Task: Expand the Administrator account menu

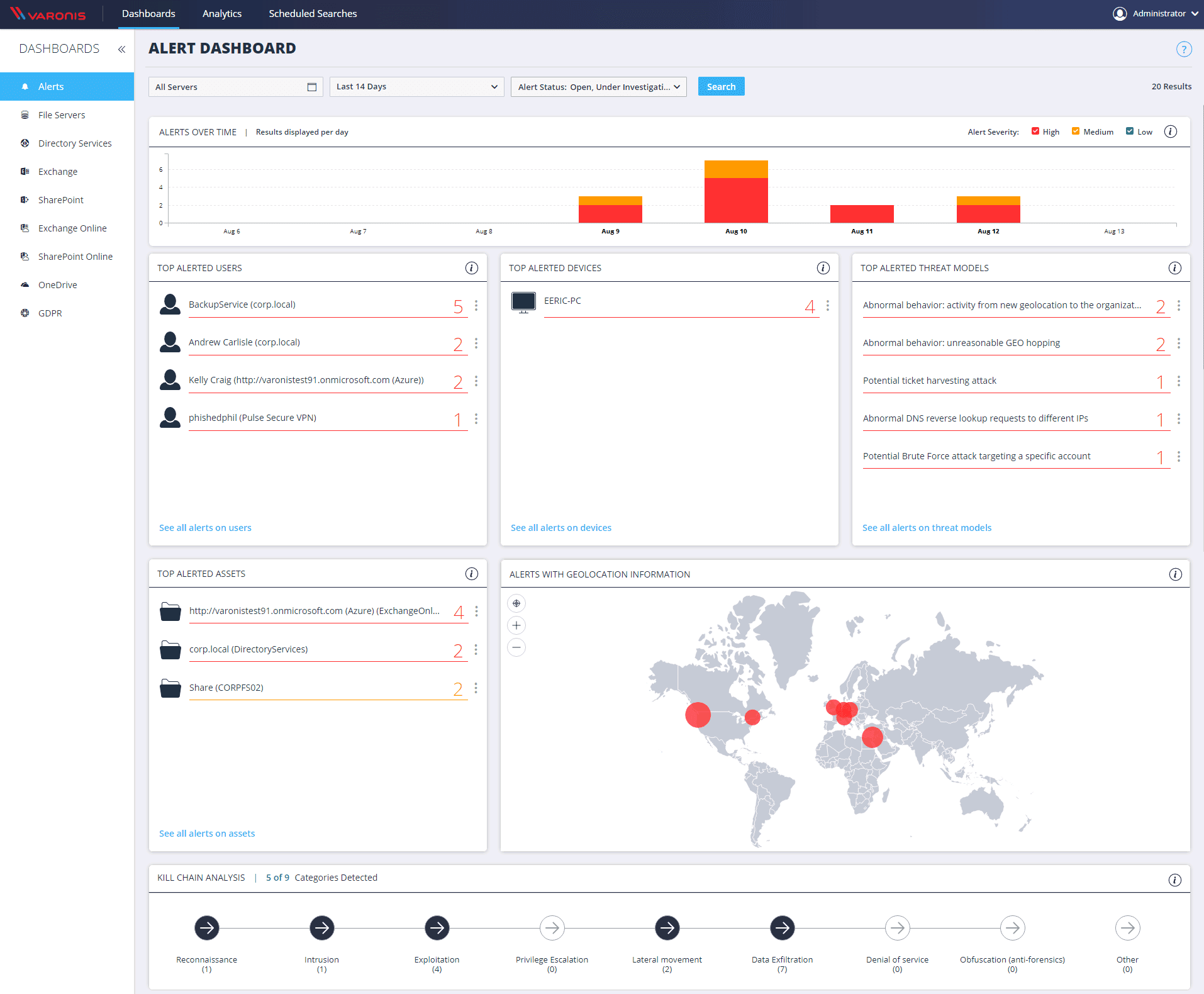Action: click(1155, 14)
